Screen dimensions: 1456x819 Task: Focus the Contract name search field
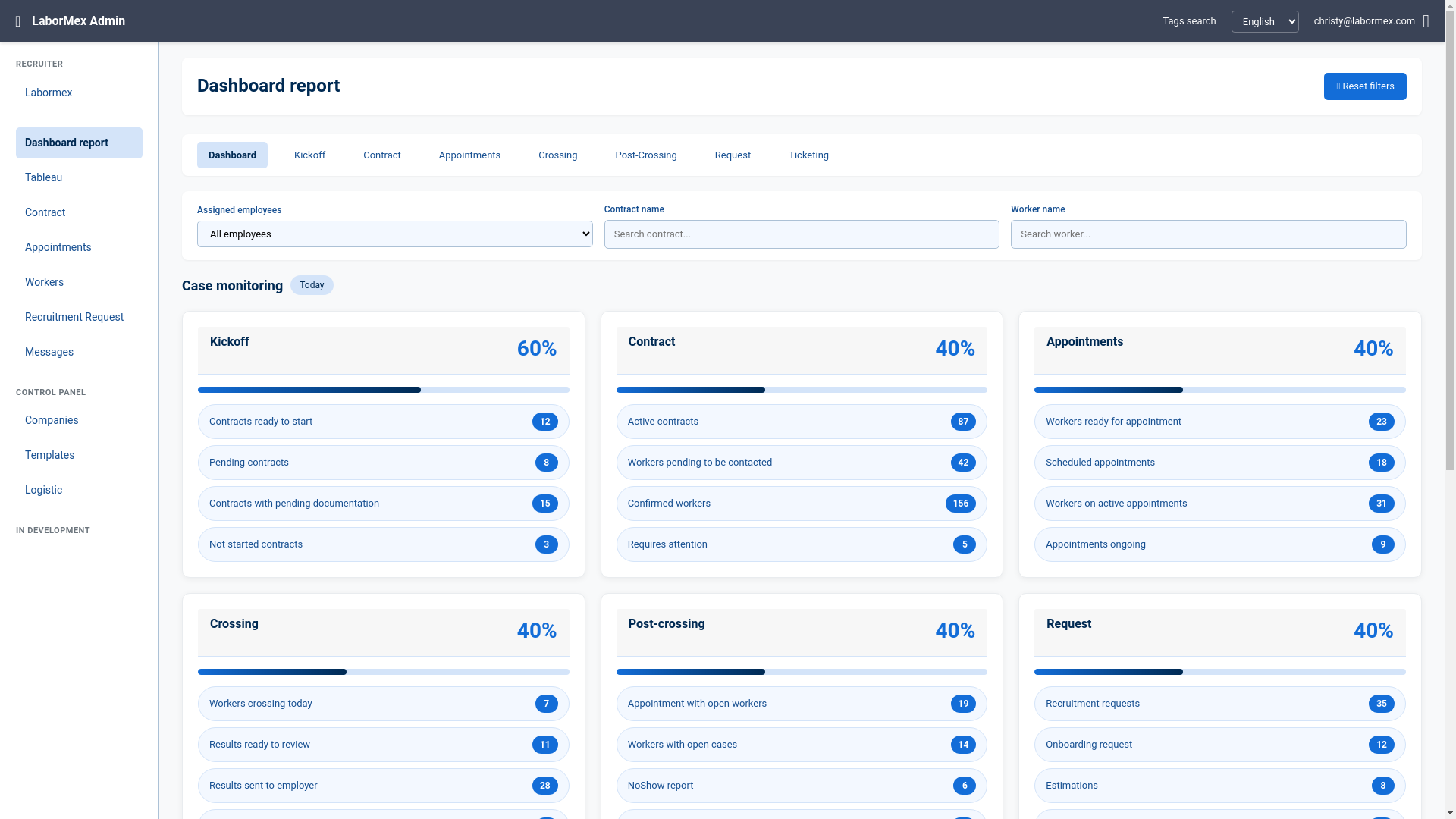coord(802,234)
